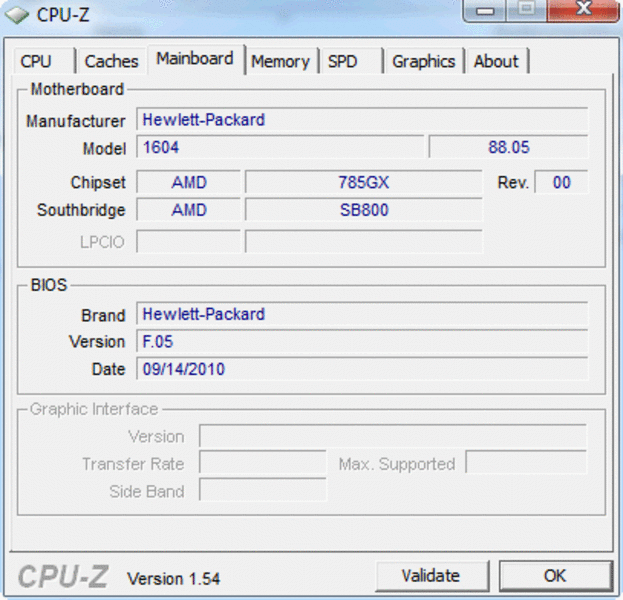Open the Caches tab
623x600 pixels.
[x=112, y=61]
